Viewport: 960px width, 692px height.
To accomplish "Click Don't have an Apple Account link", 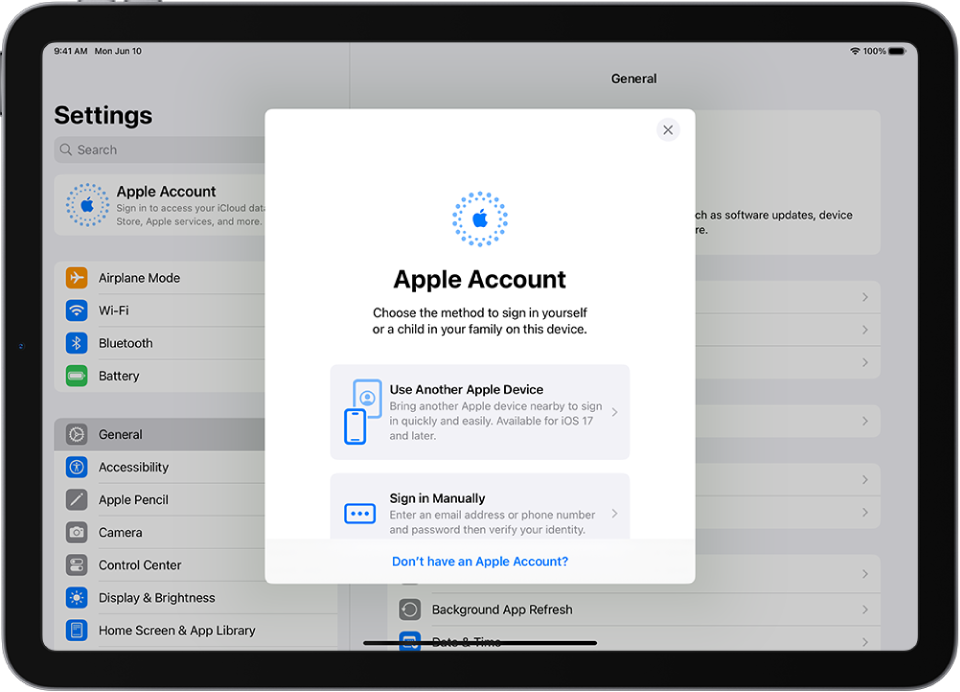I will pos(479,561).
